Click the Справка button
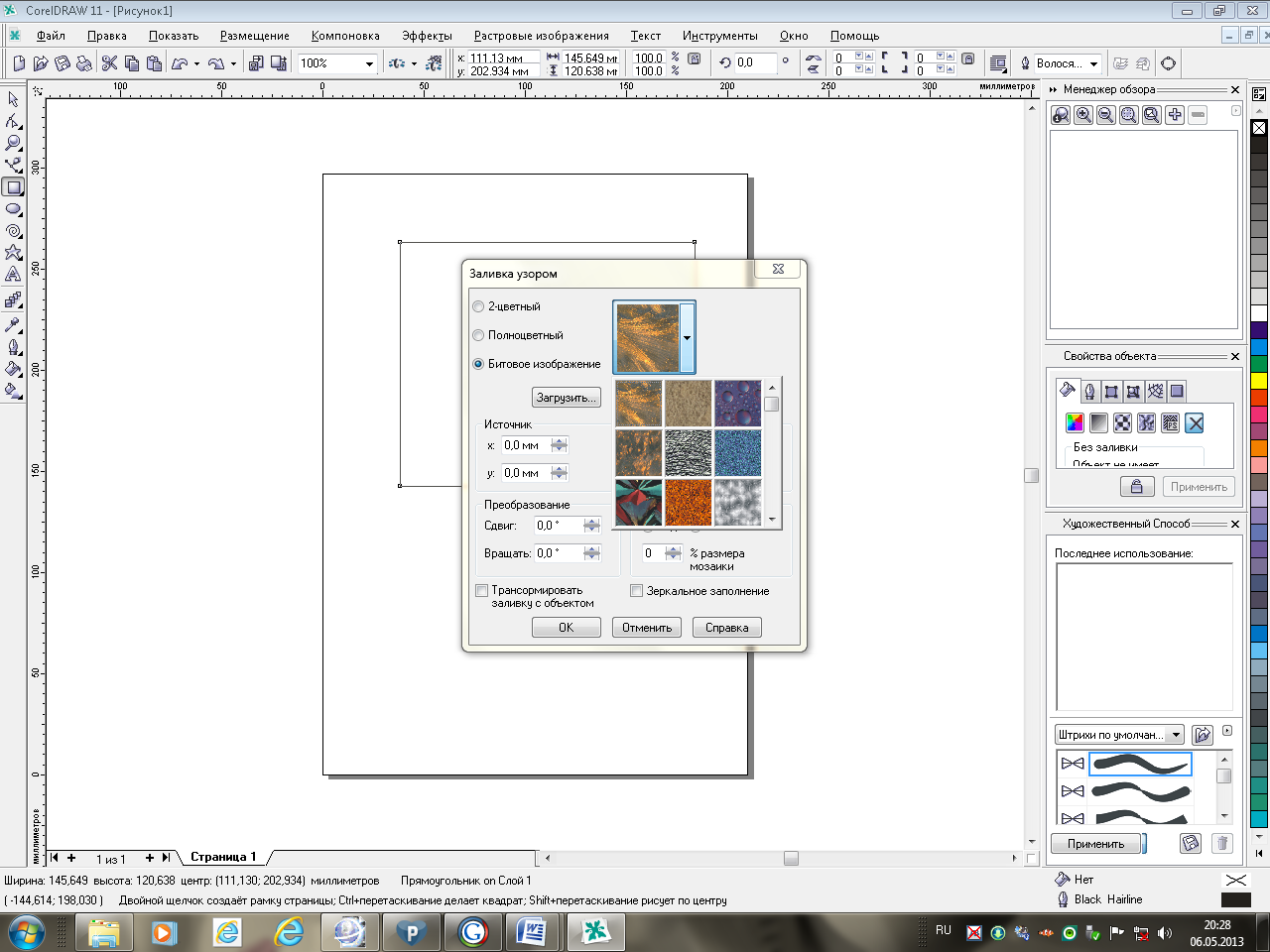 point(727,628)
